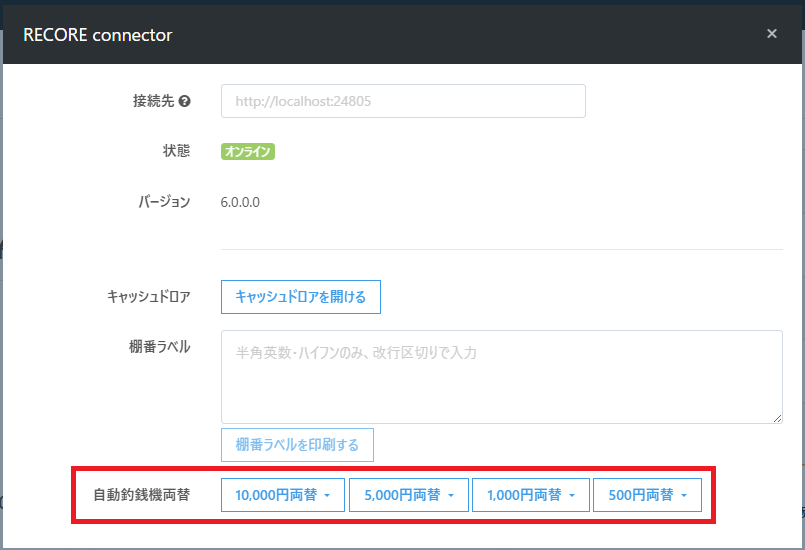Open the 1,000円両替 dropdown

530,495
